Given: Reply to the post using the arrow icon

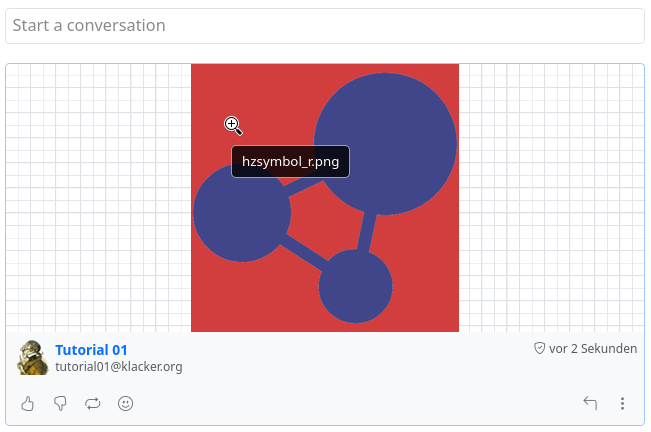Looking at the screenshot, I should tap(590, 403).
